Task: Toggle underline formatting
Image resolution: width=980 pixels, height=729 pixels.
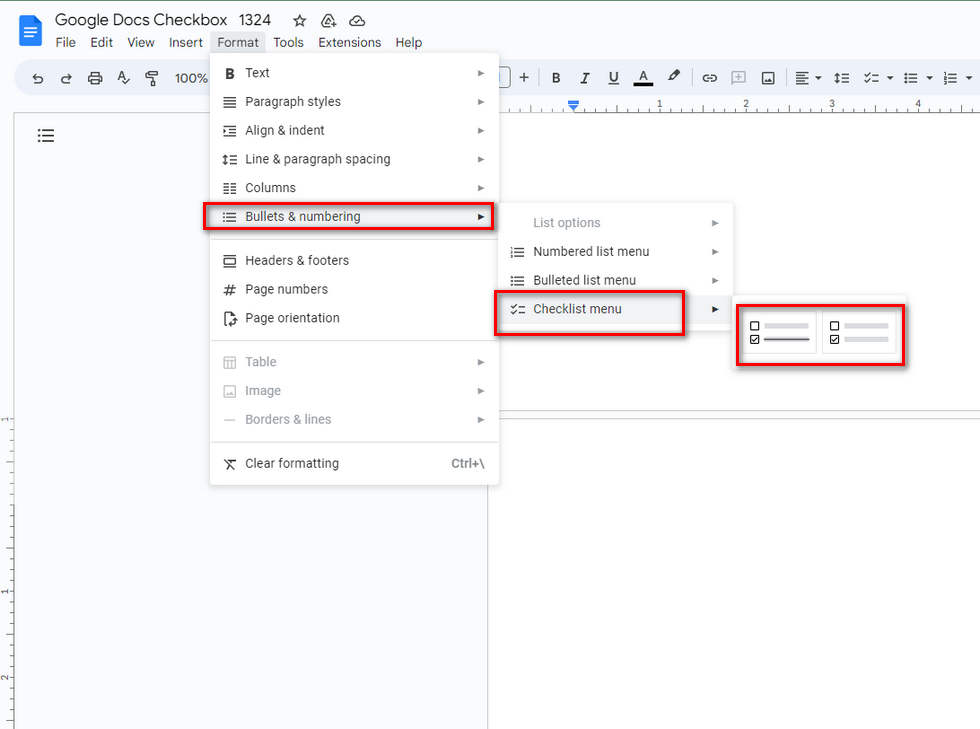Action: point(613,78)
